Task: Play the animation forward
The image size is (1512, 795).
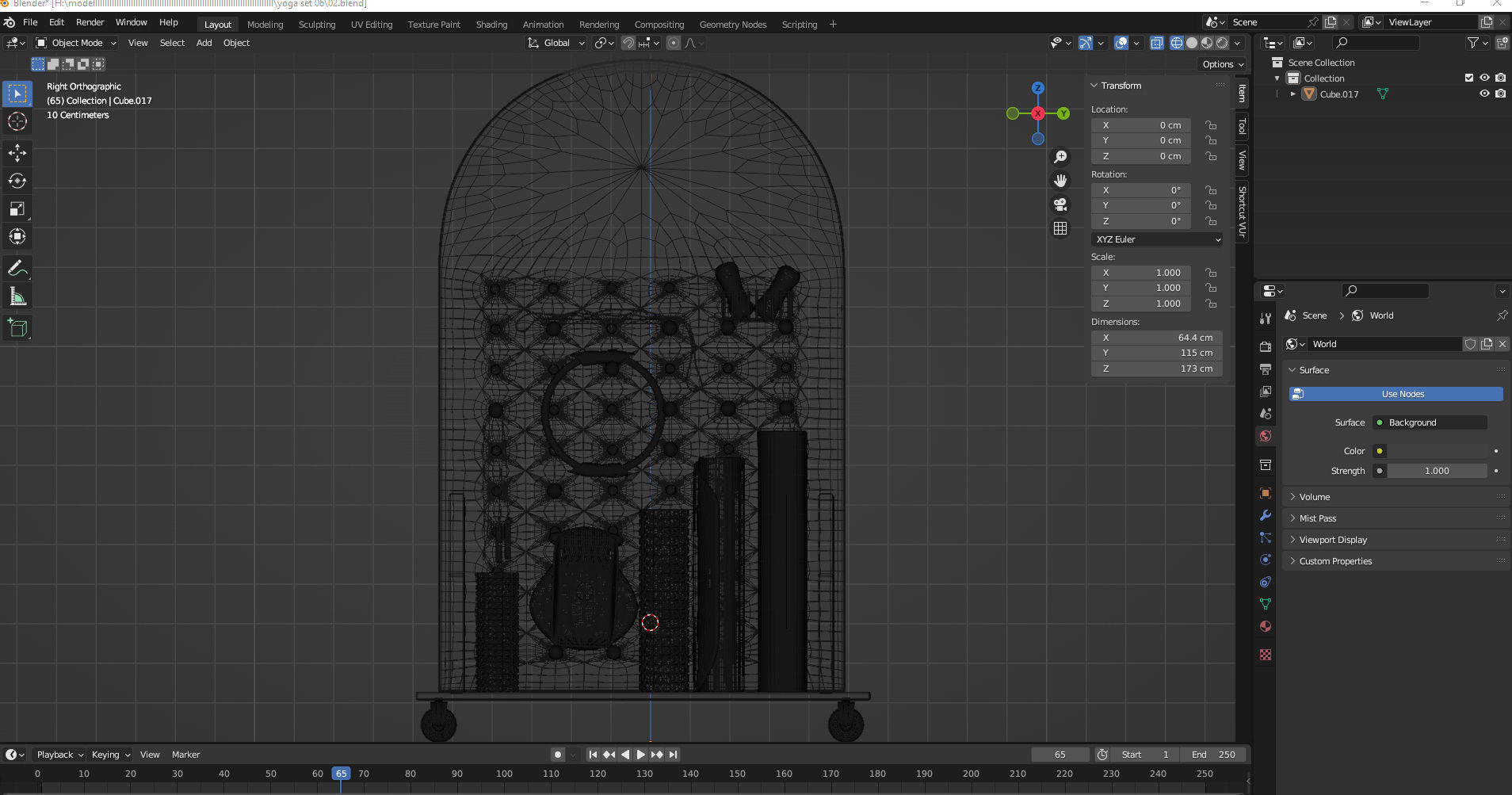Action: pos(640,755)
